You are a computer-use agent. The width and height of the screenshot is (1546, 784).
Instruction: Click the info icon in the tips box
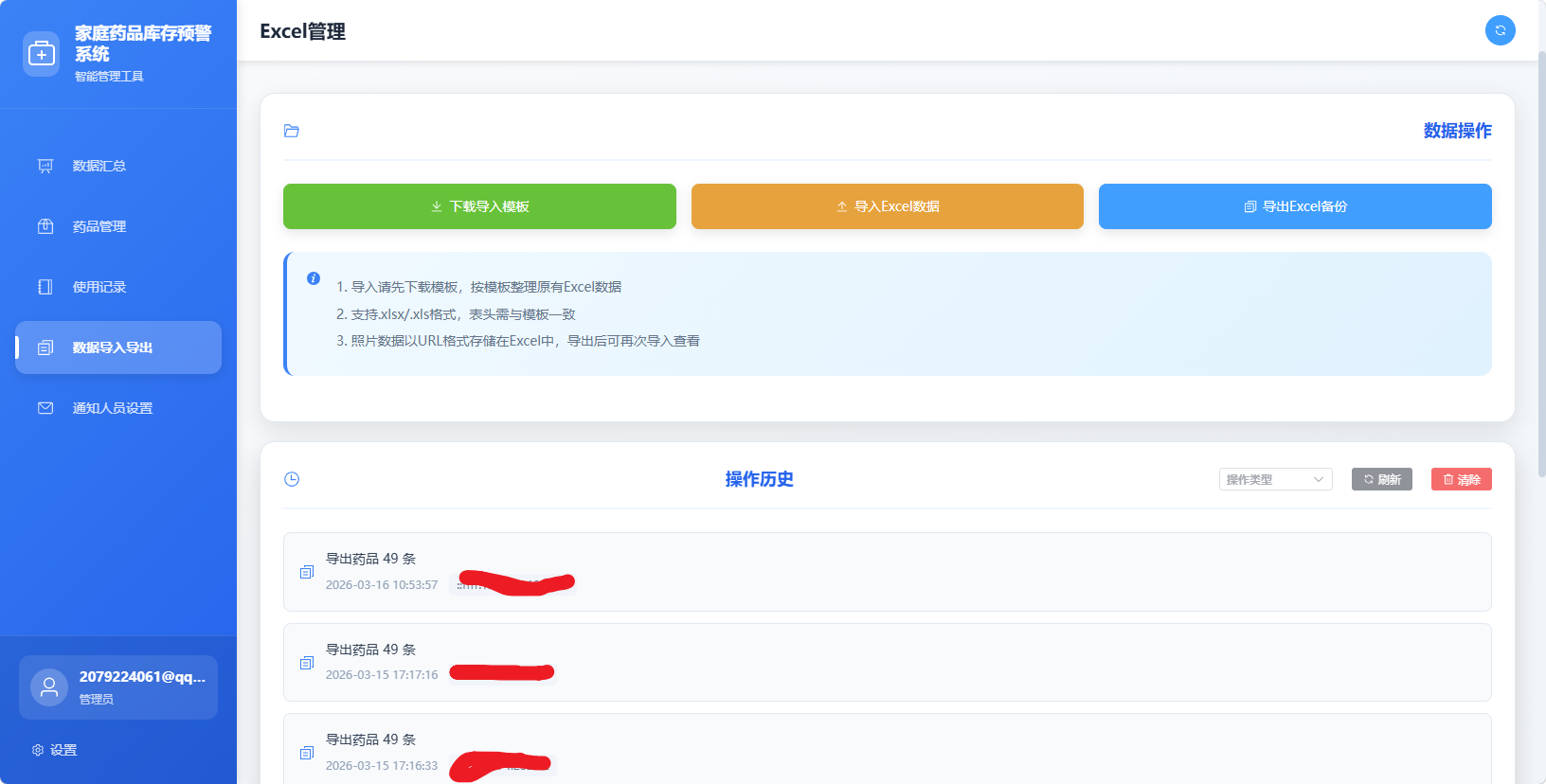(x=314, y=278)
